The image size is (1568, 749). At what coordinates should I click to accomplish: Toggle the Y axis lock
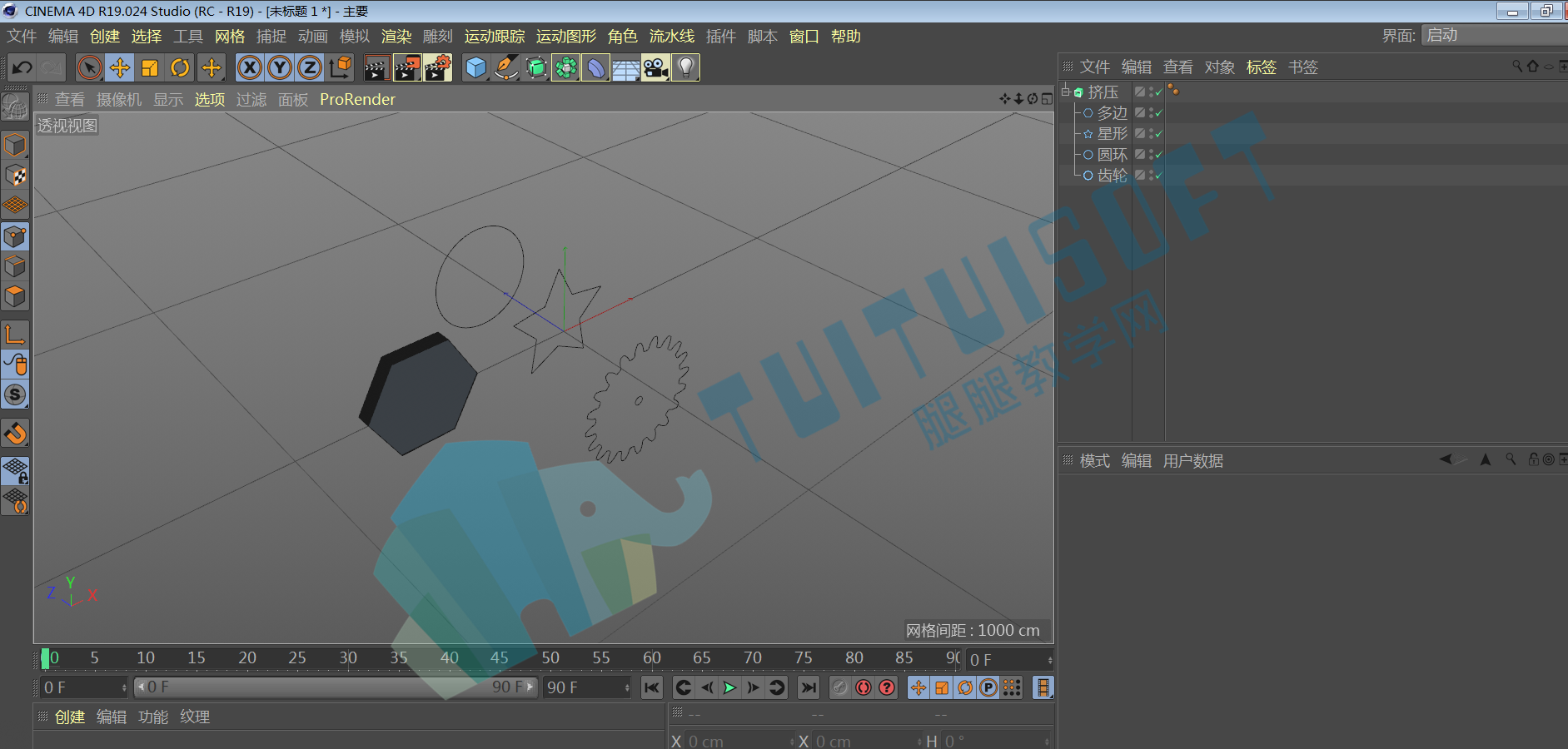pos(280,67)
